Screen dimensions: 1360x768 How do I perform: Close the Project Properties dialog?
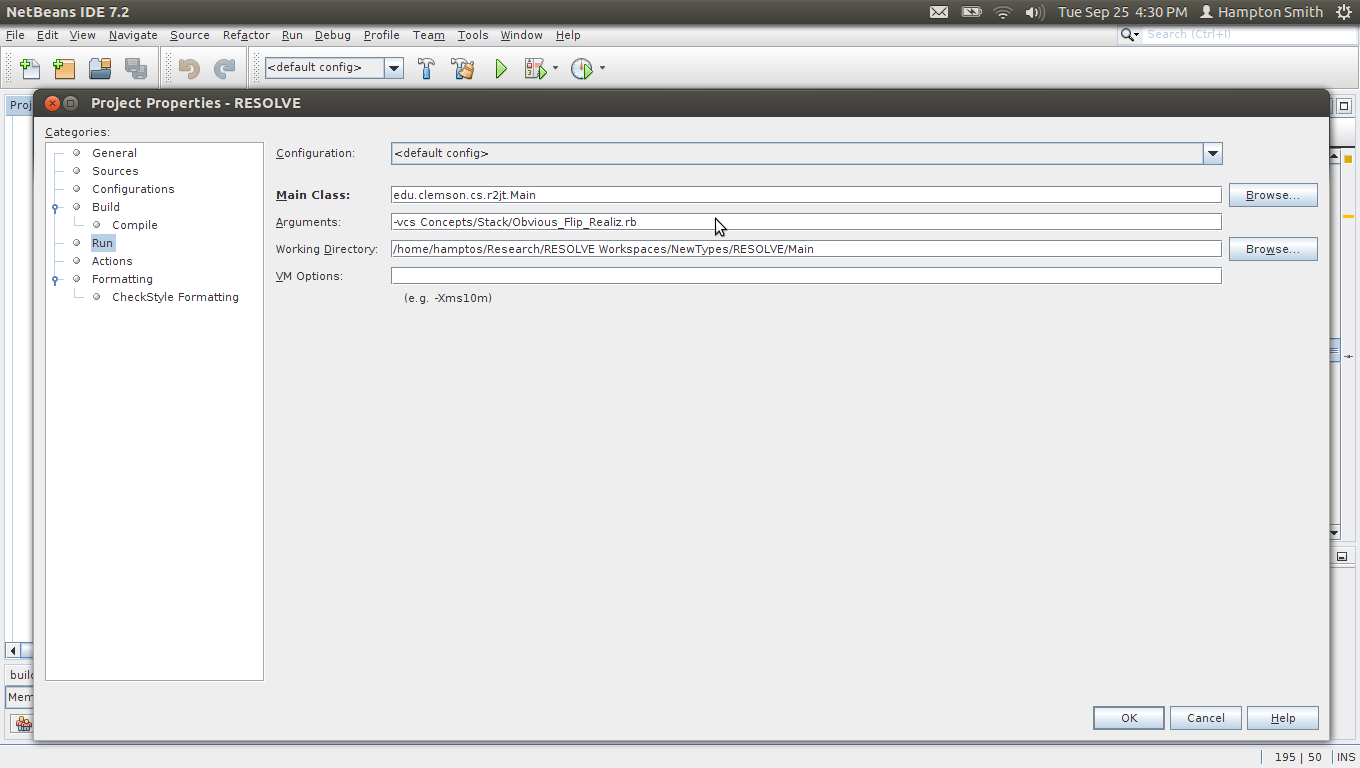52,103
